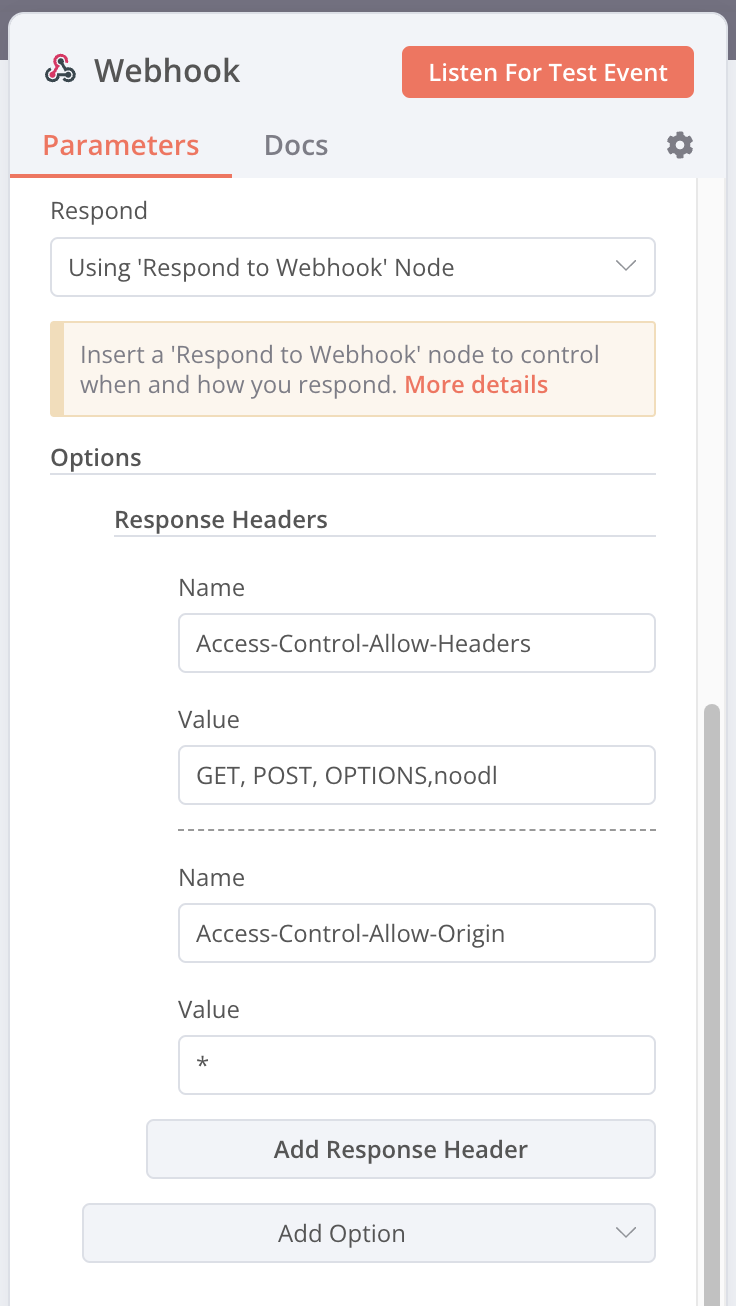Click the Respond to Webhook notice box
The width and height of the screenshot is (736, 1306).
tap(353, 369)
